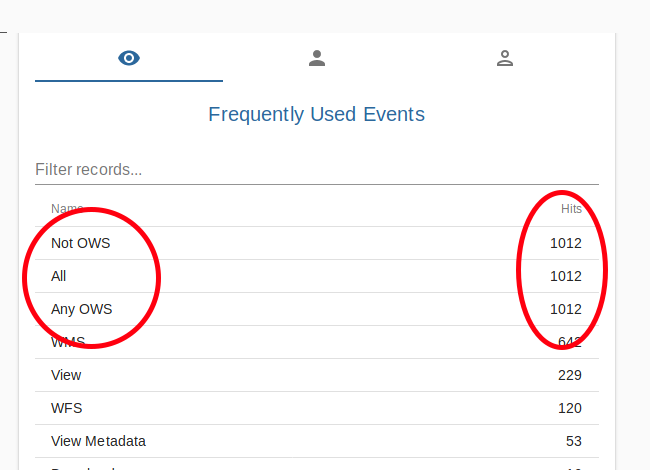The width and height of the screenshot is (650, 470).
Task: Switch to the filled person icon tab
Action: [x=317, y=58]
